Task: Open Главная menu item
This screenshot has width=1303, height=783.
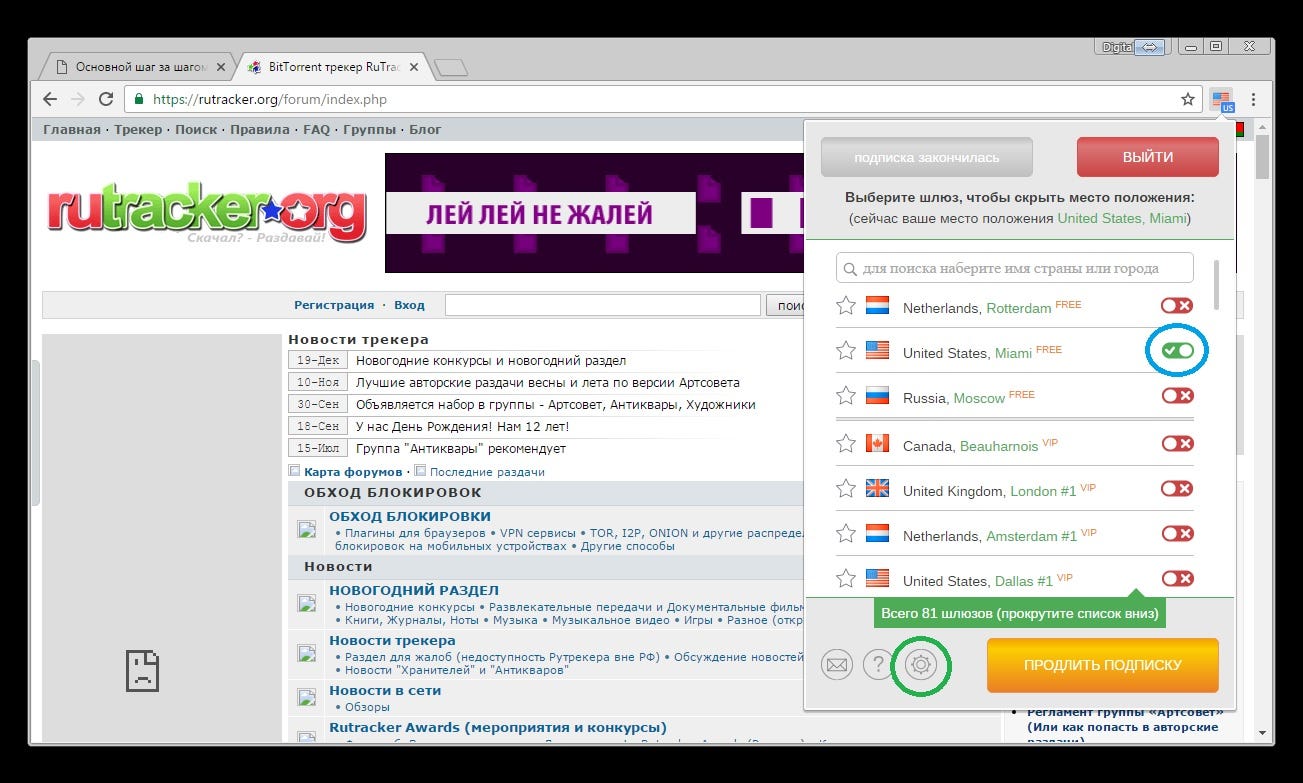Action: point(72,130)
